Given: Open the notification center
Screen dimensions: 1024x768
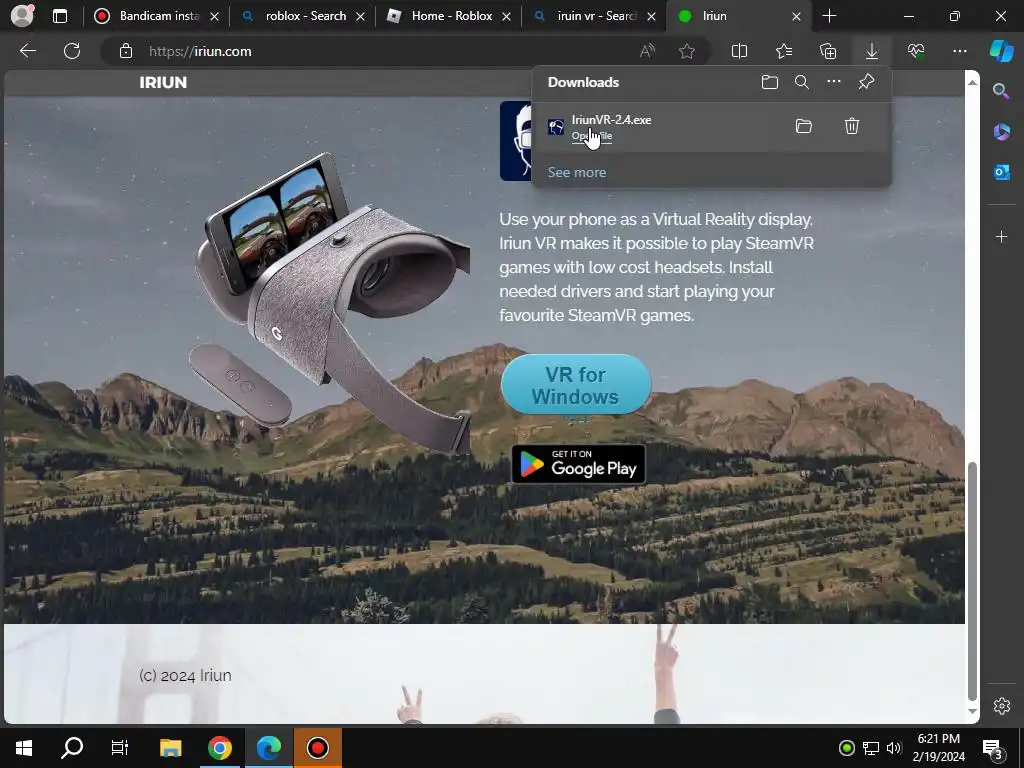Looking at the screenshot, I should click(993, 748).
